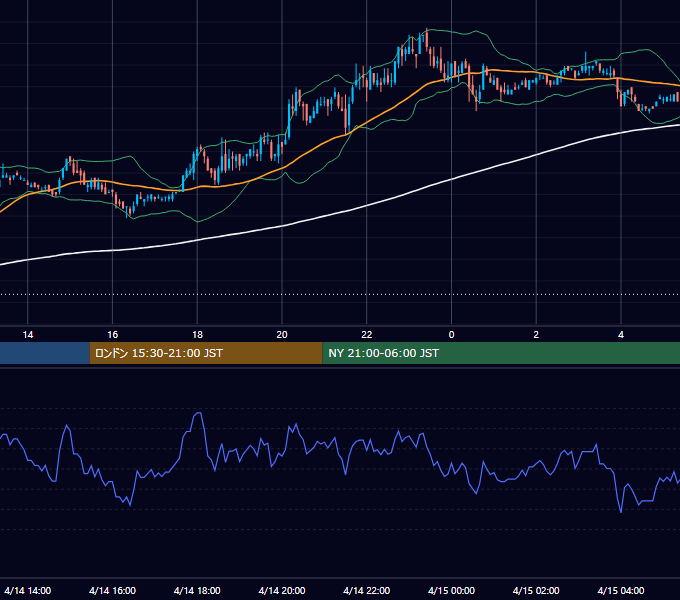The height and width of the screenshot is (600, 680).
Task: Click the 4/14 20:00 date label
Action: pyautogui.click(x=282, y=590)
